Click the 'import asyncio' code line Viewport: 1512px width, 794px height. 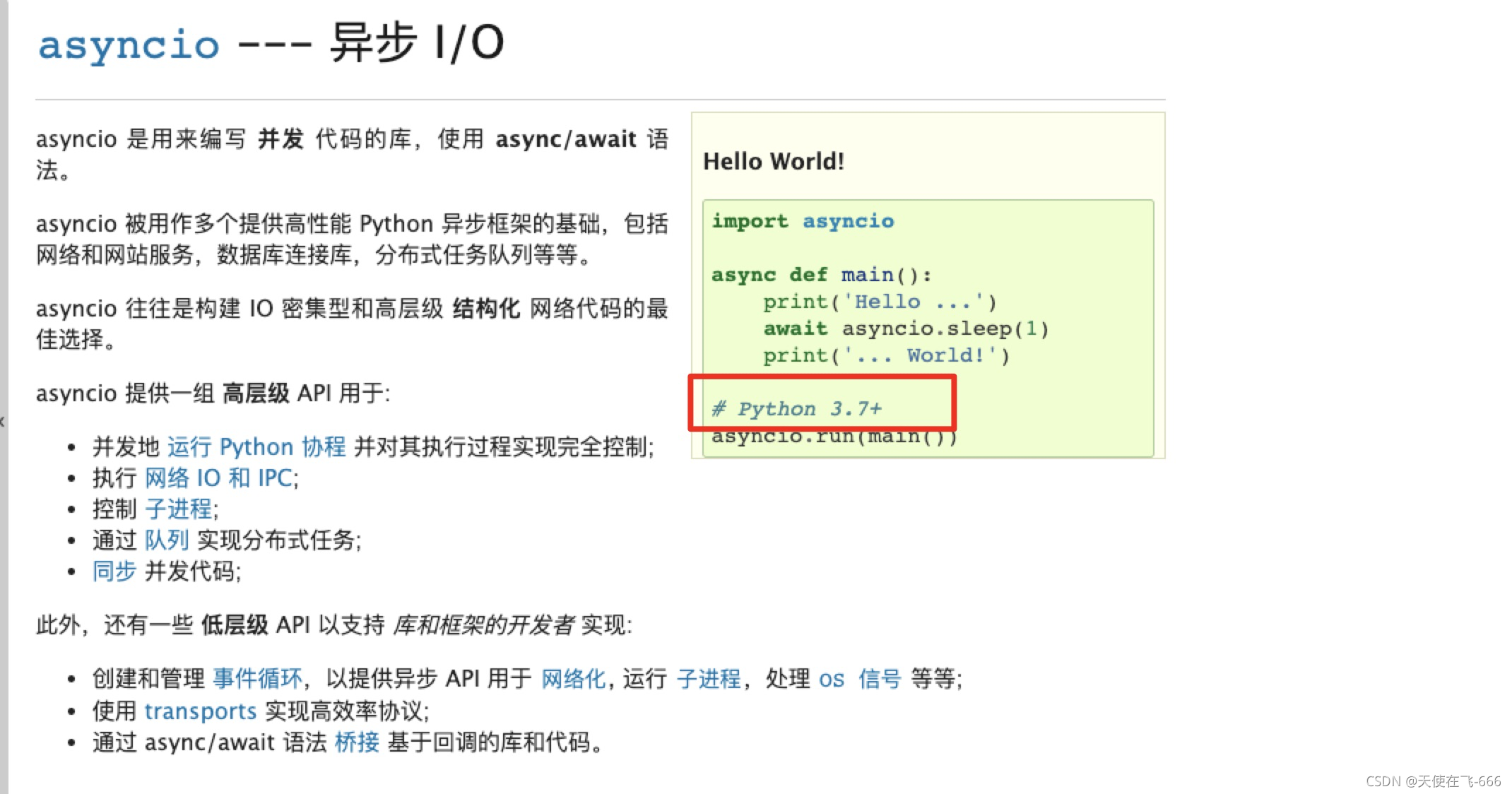(803, 221)
